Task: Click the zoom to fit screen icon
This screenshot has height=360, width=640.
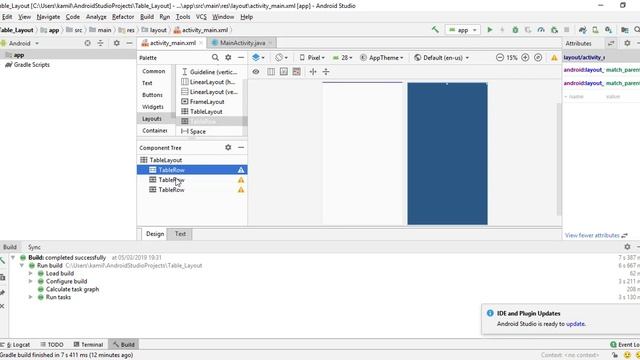Action: click(538, 58)
